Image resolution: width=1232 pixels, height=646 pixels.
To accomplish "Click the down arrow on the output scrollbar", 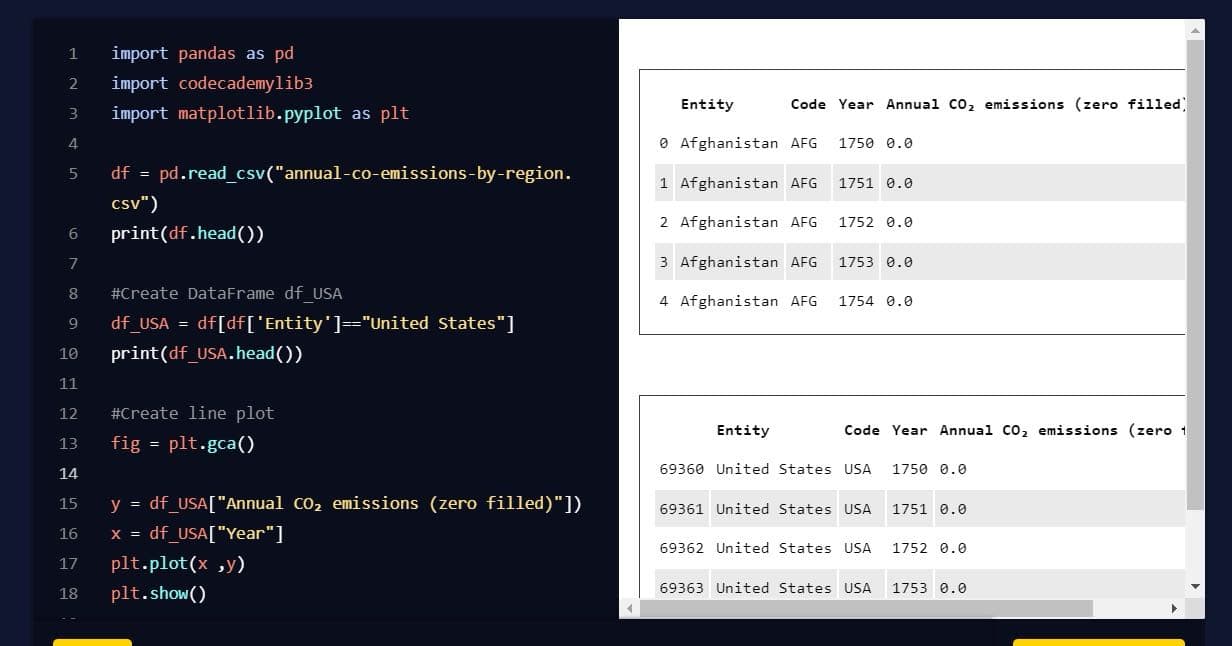I will 1195,587.
